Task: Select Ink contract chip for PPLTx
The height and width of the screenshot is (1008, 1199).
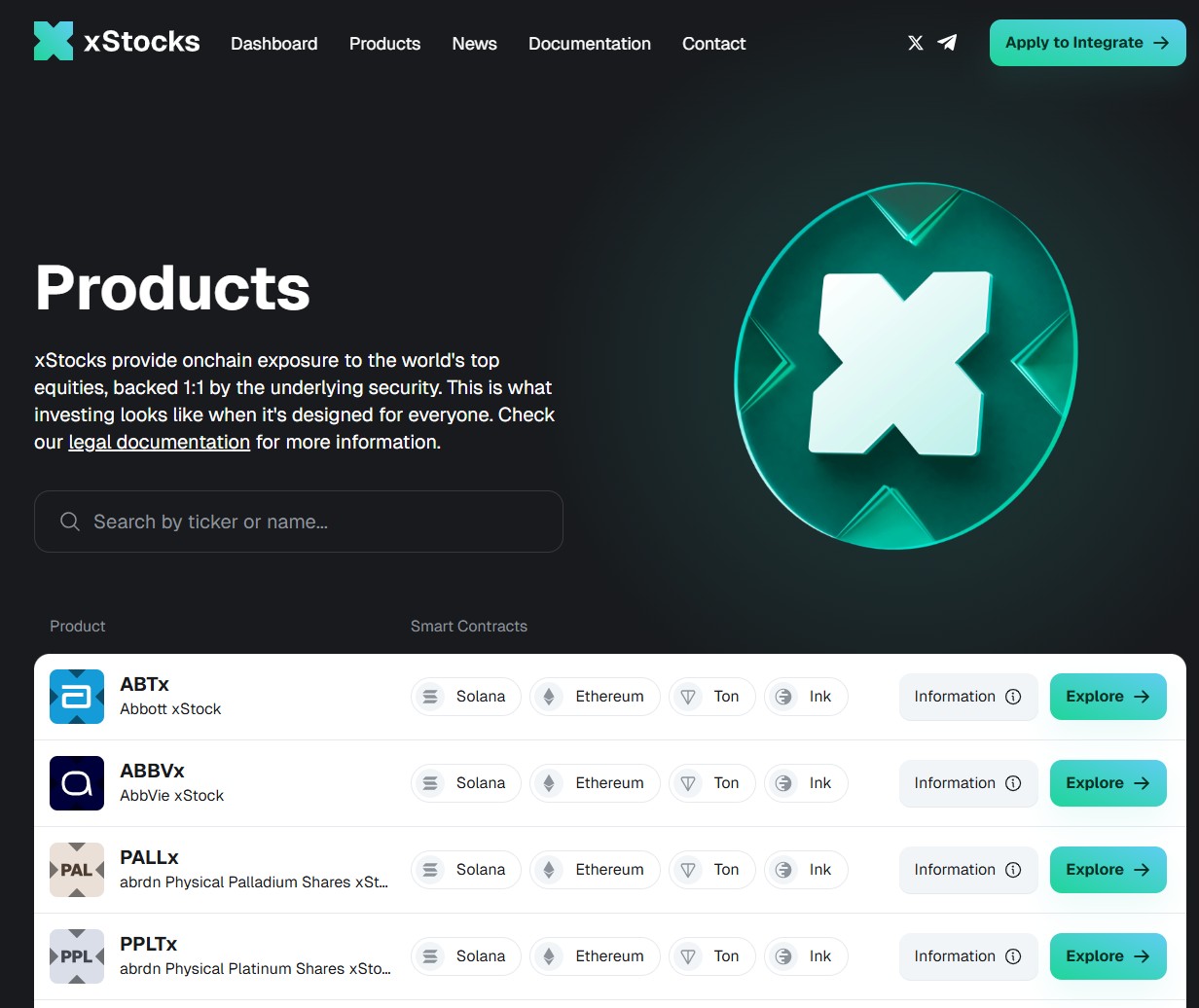Action: (x=806, y=956)
